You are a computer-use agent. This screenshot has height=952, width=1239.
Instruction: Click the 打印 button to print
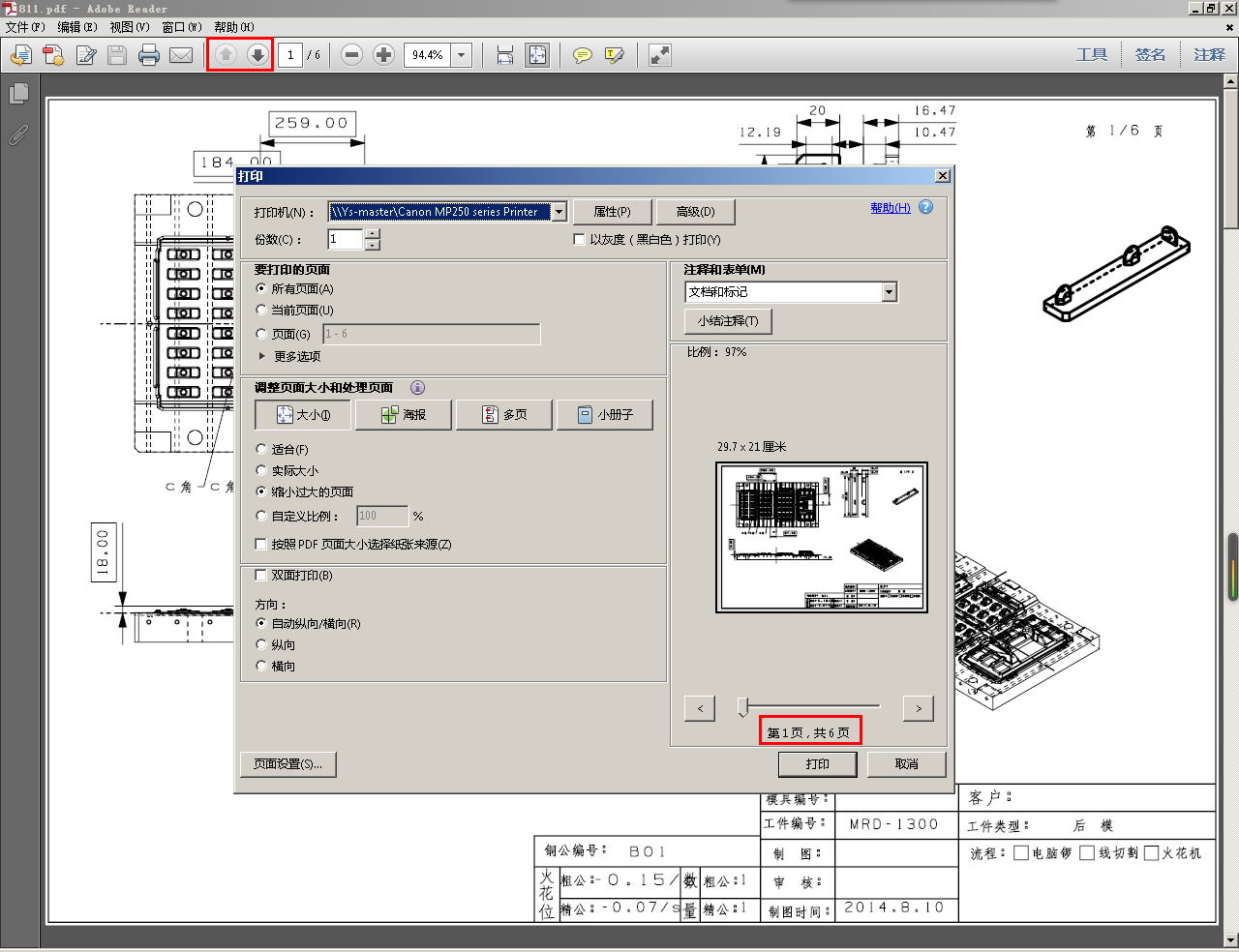(817, 763)
